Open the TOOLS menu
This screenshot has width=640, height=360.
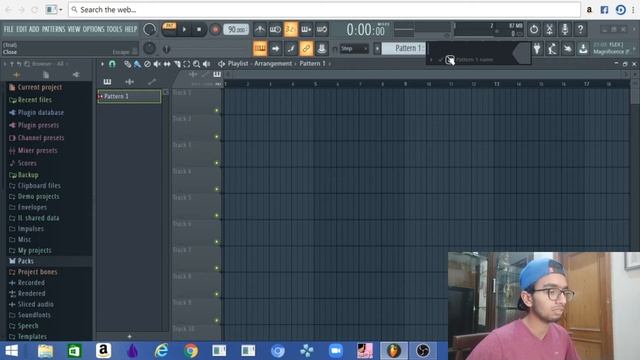(x=114, y=29)
